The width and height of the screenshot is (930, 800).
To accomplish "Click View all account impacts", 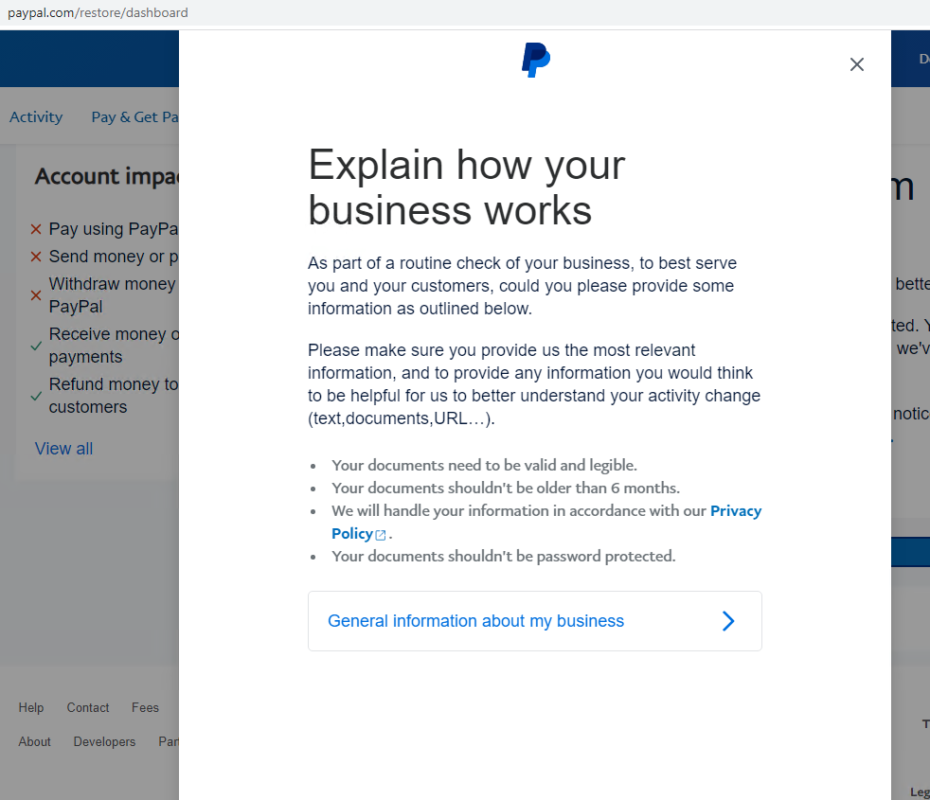I will (63, 448).
